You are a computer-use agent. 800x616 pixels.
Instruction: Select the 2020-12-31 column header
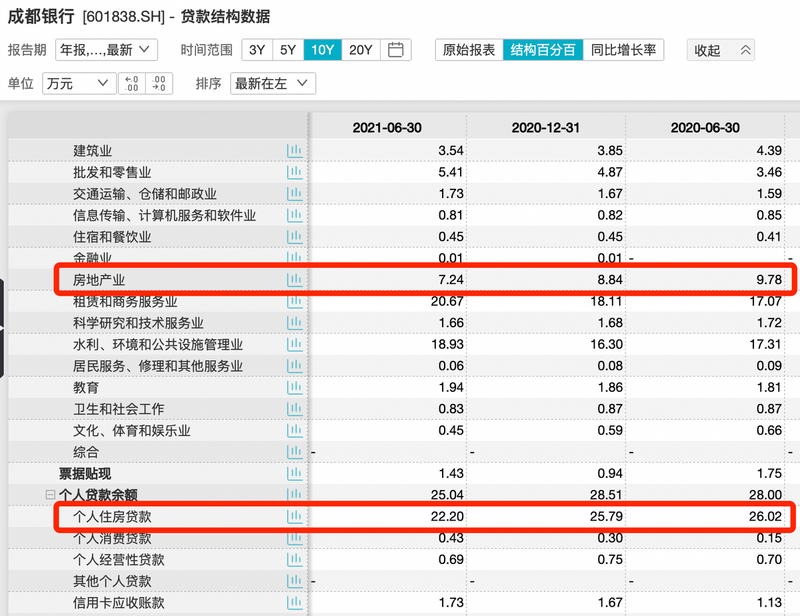tap(546, 128)
